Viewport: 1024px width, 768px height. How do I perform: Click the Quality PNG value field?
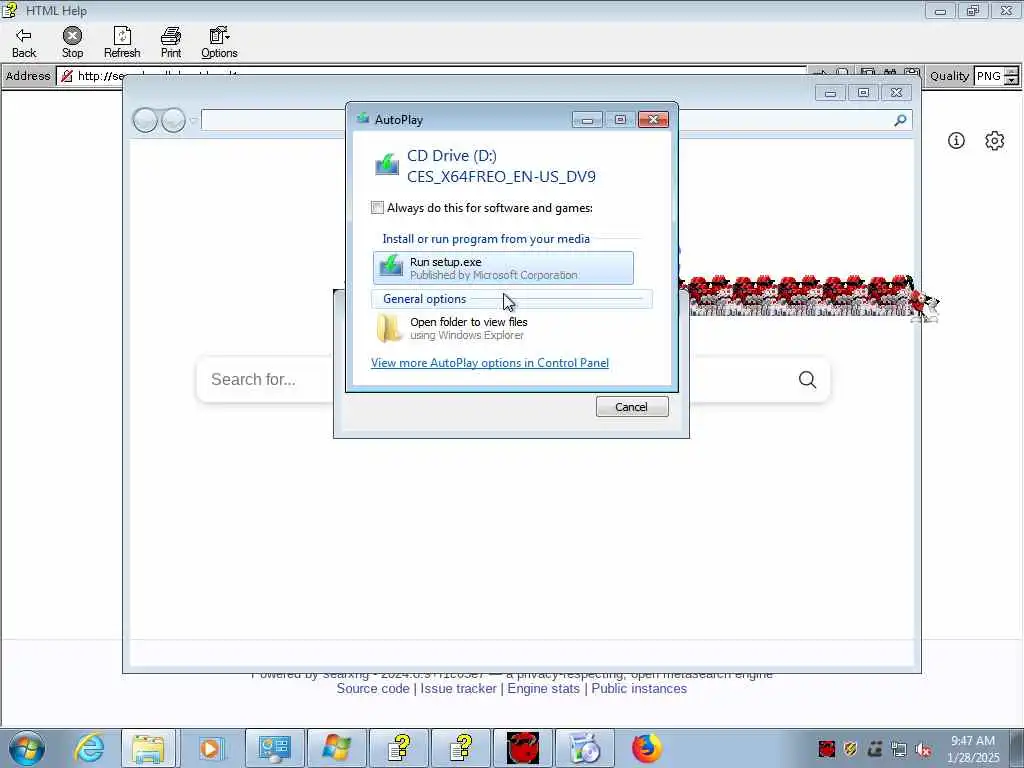coord(989,76)
